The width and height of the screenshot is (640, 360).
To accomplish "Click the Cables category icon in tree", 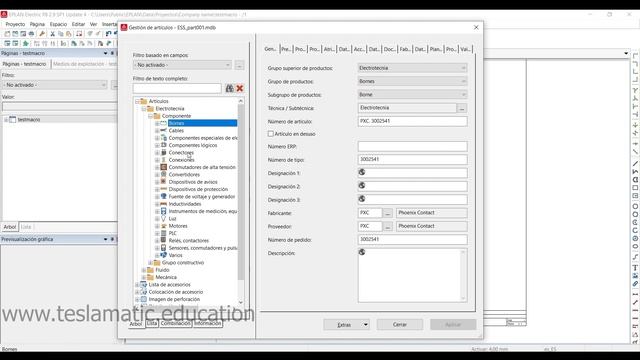I will tap(164, 131).
